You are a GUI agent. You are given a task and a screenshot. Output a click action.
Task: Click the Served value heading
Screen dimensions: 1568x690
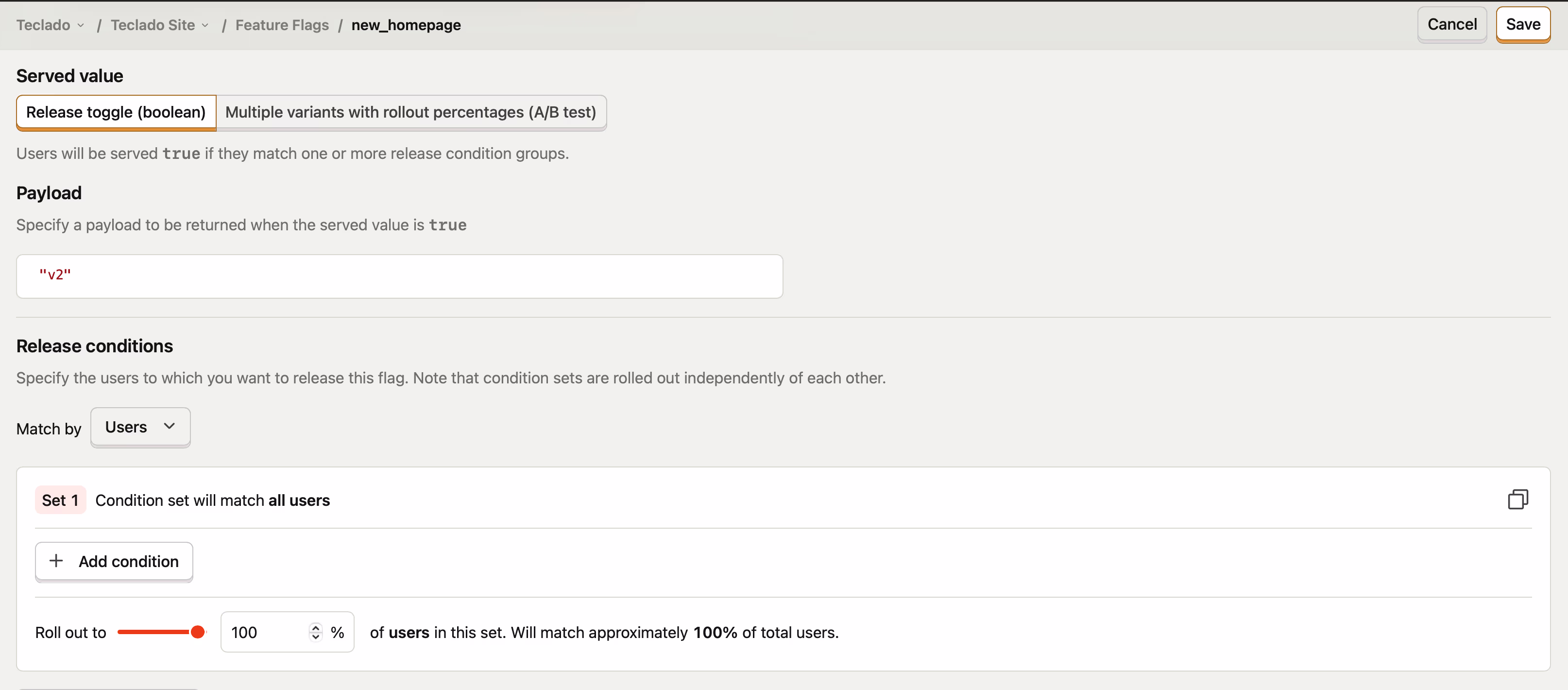point(69,75)
